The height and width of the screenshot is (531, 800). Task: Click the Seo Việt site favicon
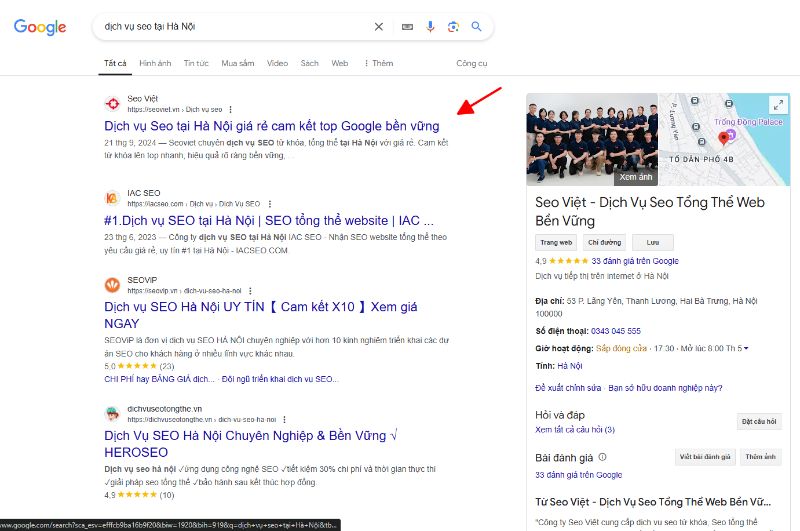[x=112, y=104]
